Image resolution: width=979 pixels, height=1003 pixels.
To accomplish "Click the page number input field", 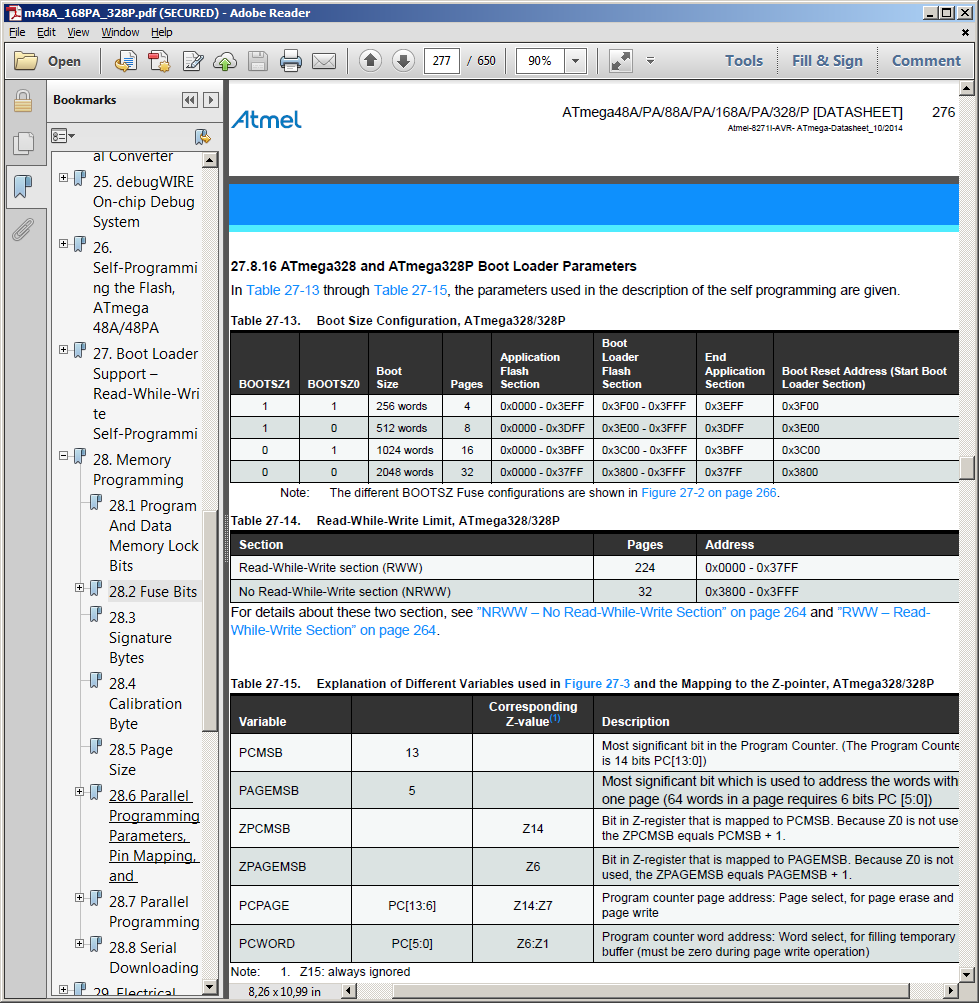I will 441,61.
